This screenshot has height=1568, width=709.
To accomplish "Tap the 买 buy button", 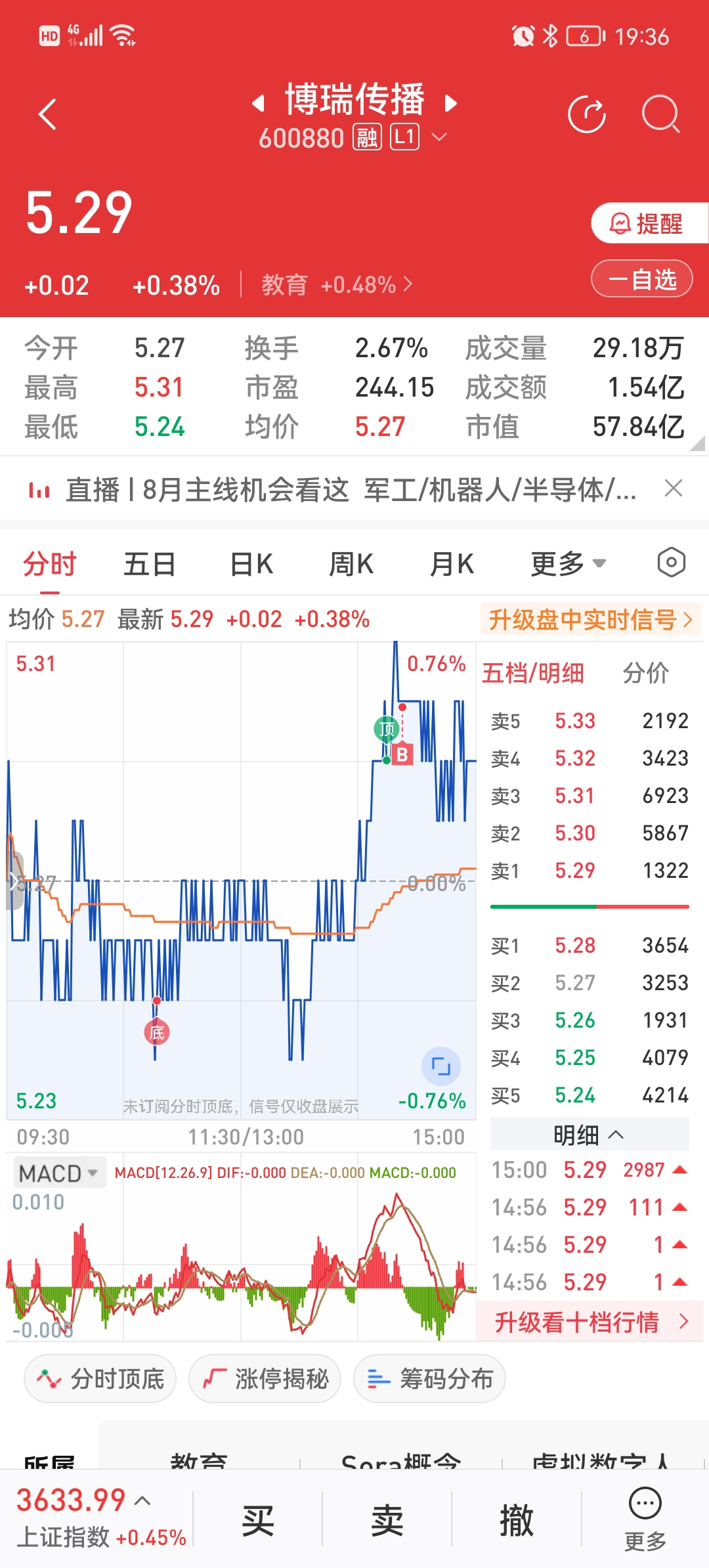I will [x=258, y=1519].
